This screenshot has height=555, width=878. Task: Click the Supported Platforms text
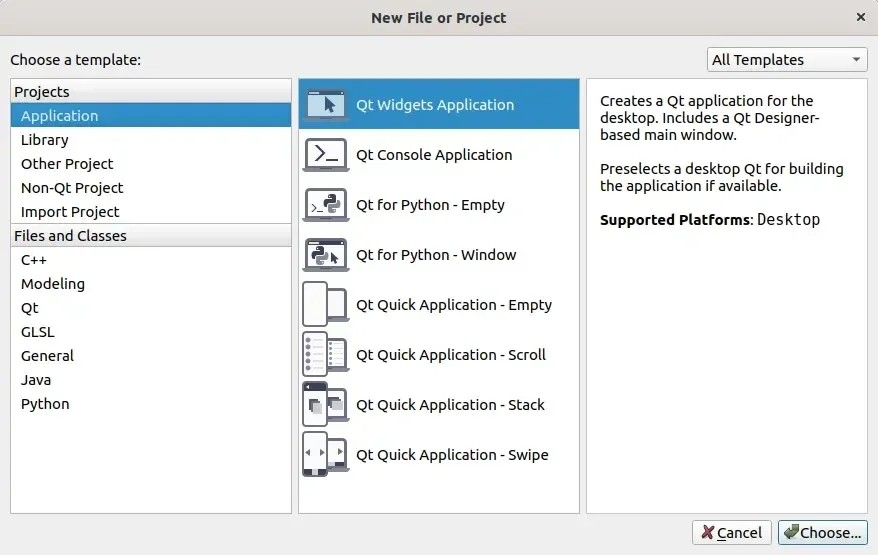click(x=675, y=220)
